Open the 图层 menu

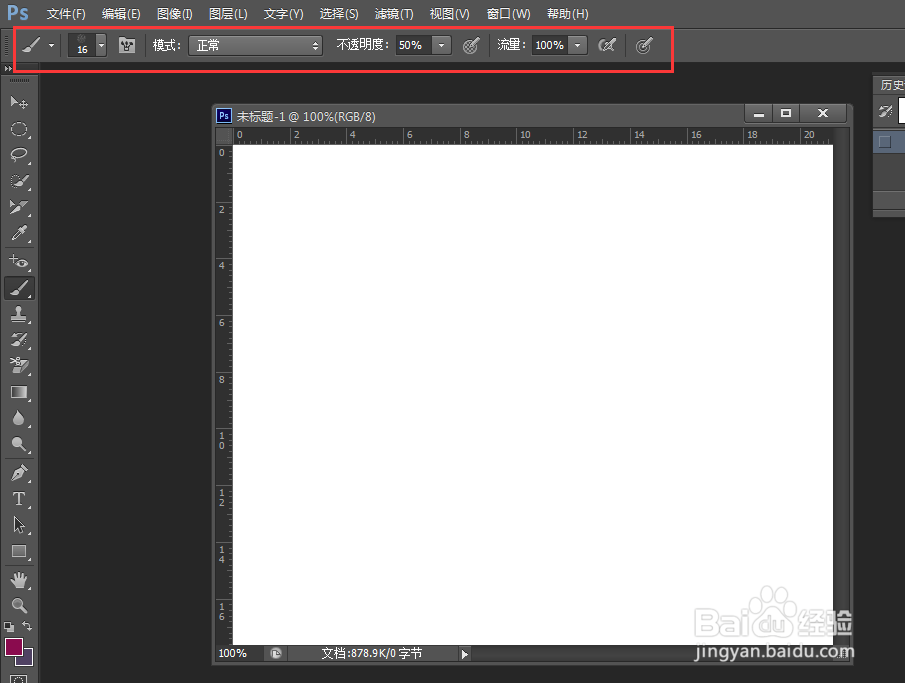click(x=228, y=13)
